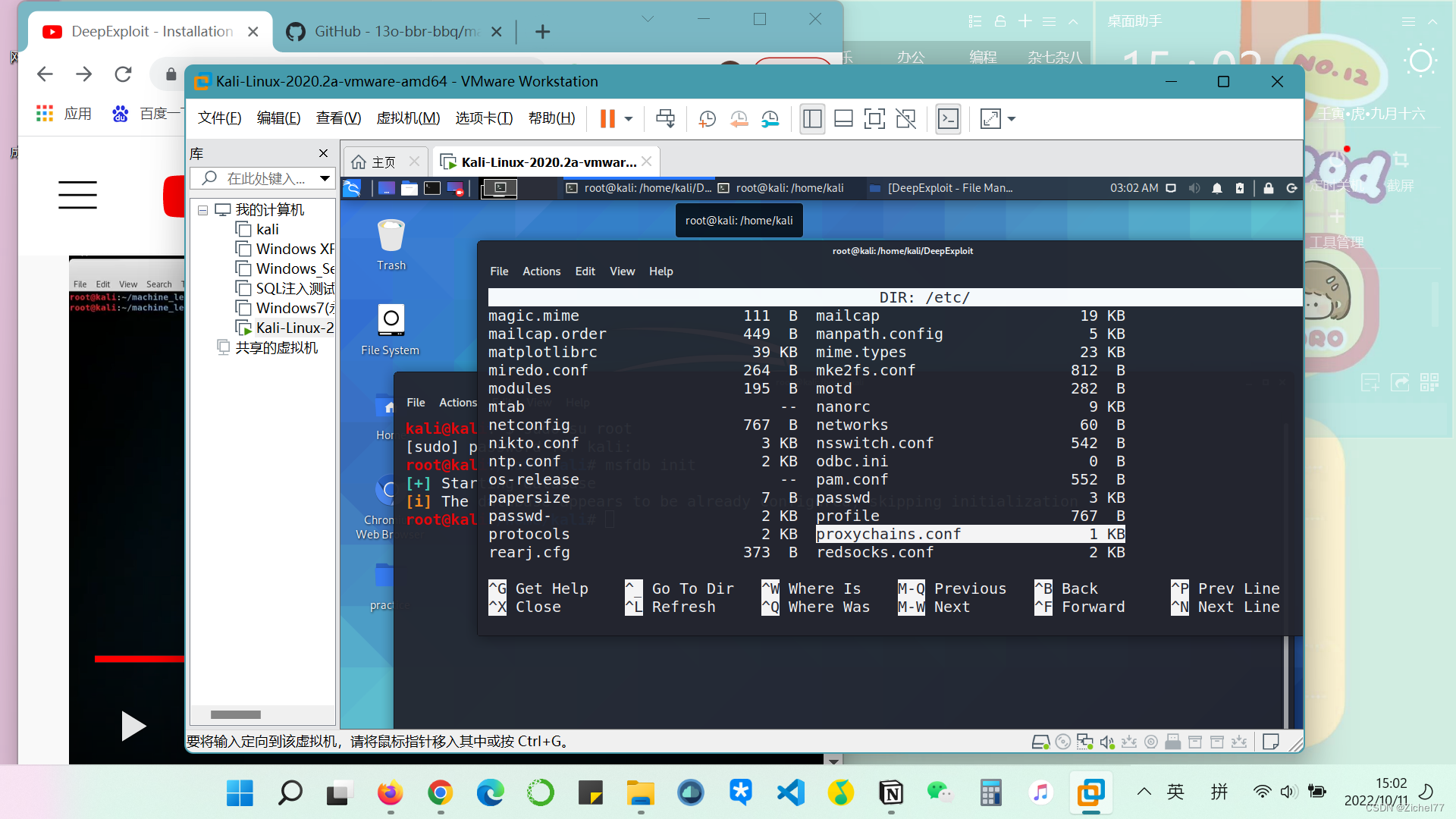The image size is (1456, 819).
Task: Collapse the 我的计算机 tree node
Action: tap(203, 210)
